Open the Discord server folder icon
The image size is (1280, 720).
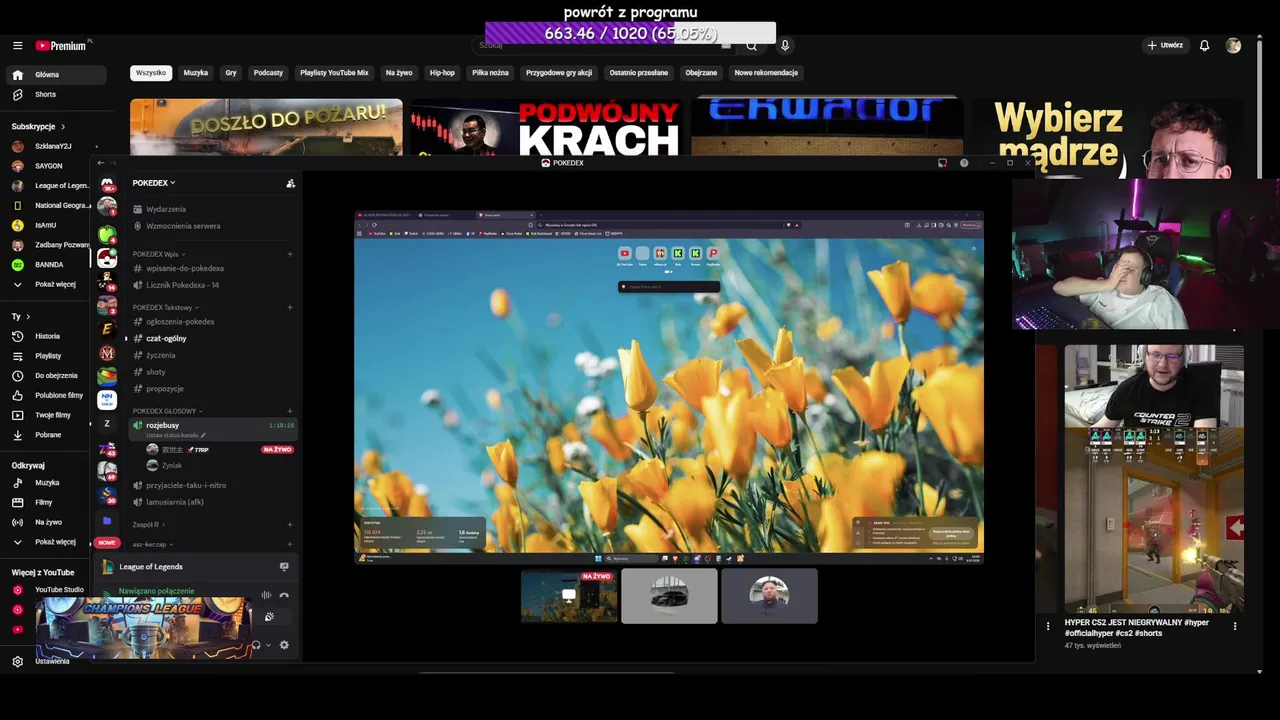pyautogui.click(x=107, y=521)
